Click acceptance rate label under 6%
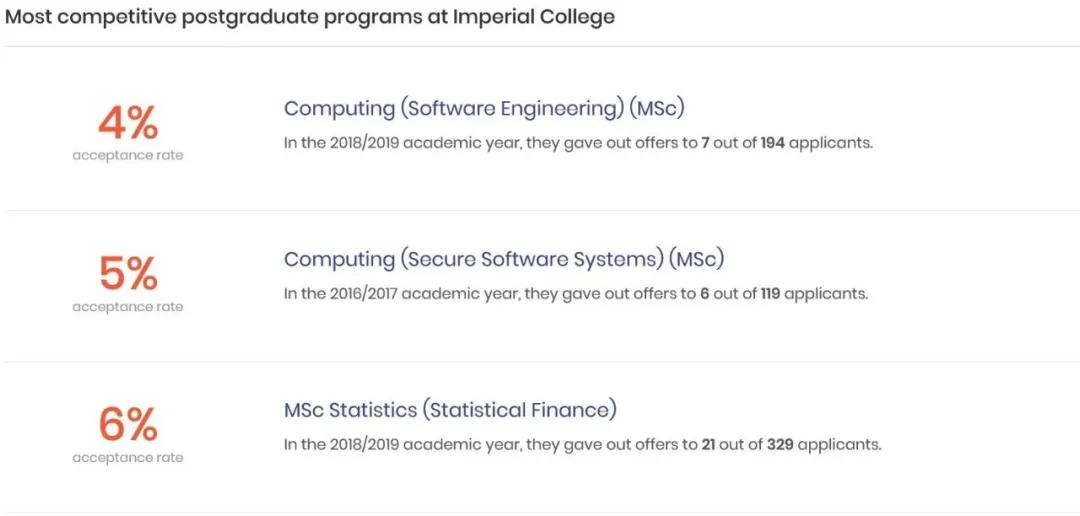The height and width of the screenshot is (516, 1080). 128,458
